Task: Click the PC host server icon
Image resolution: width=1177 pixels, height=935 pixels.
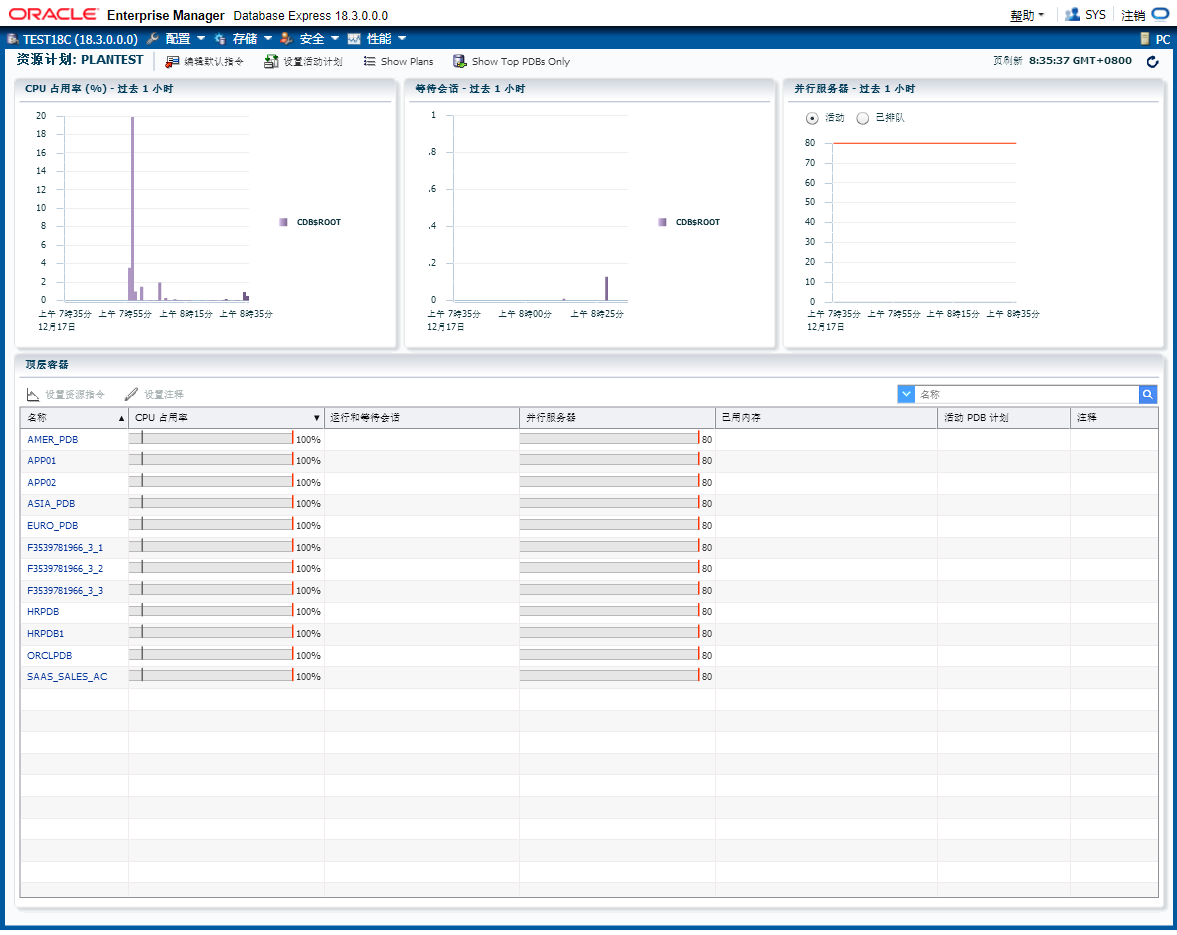Action: point(1145,39)
